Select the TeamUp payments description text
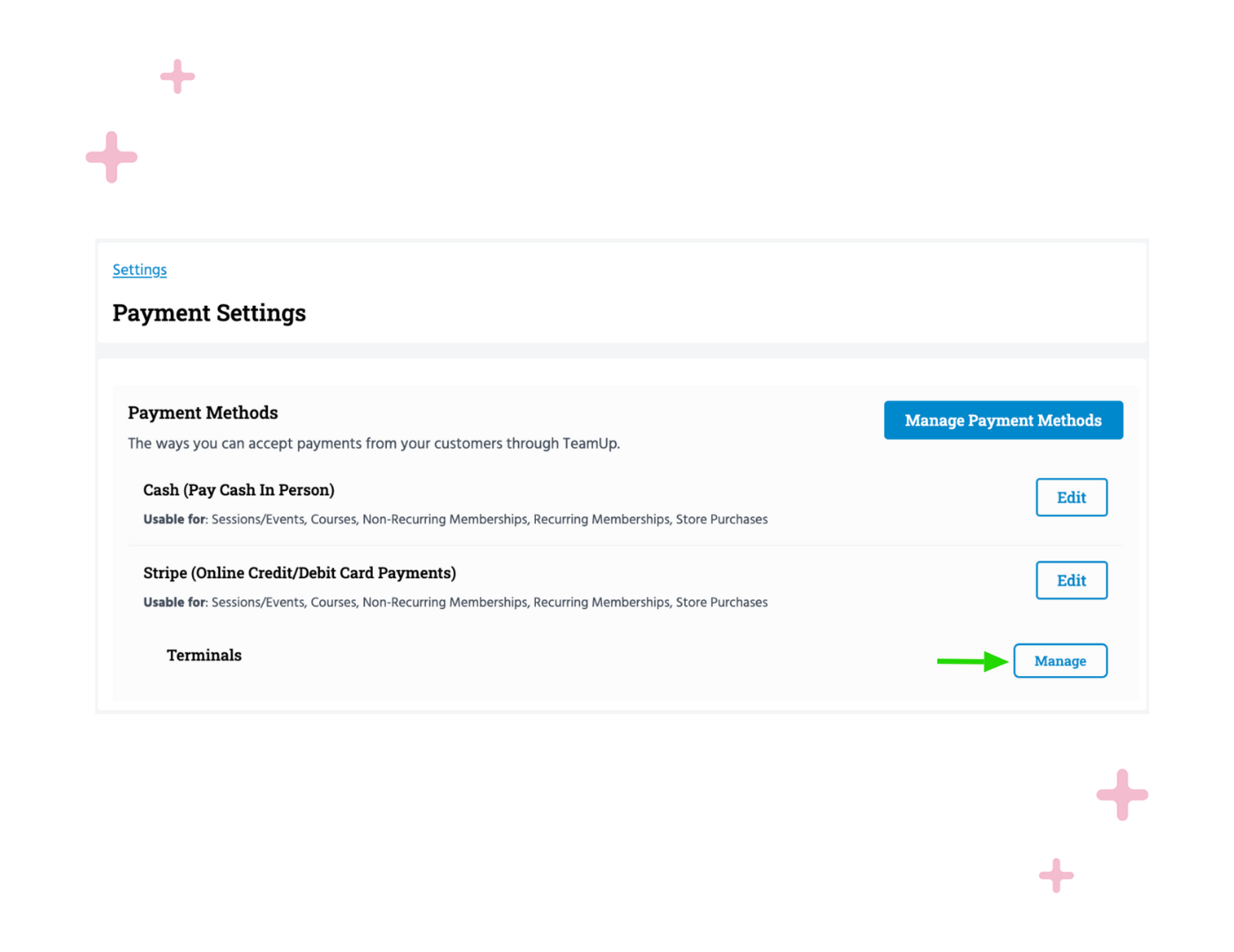 point(374,443)
